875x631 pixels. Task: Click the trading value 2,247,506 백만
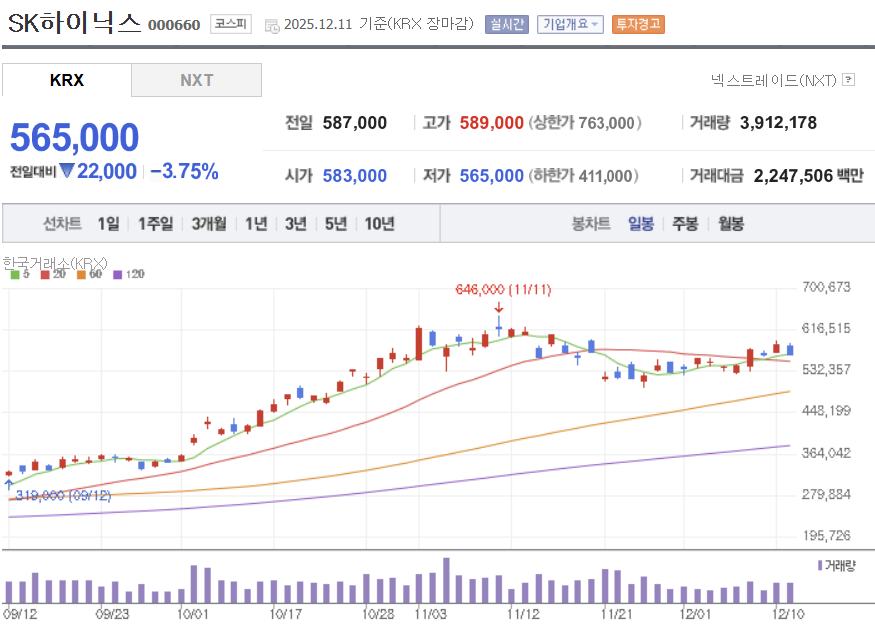tap(809, 176)
